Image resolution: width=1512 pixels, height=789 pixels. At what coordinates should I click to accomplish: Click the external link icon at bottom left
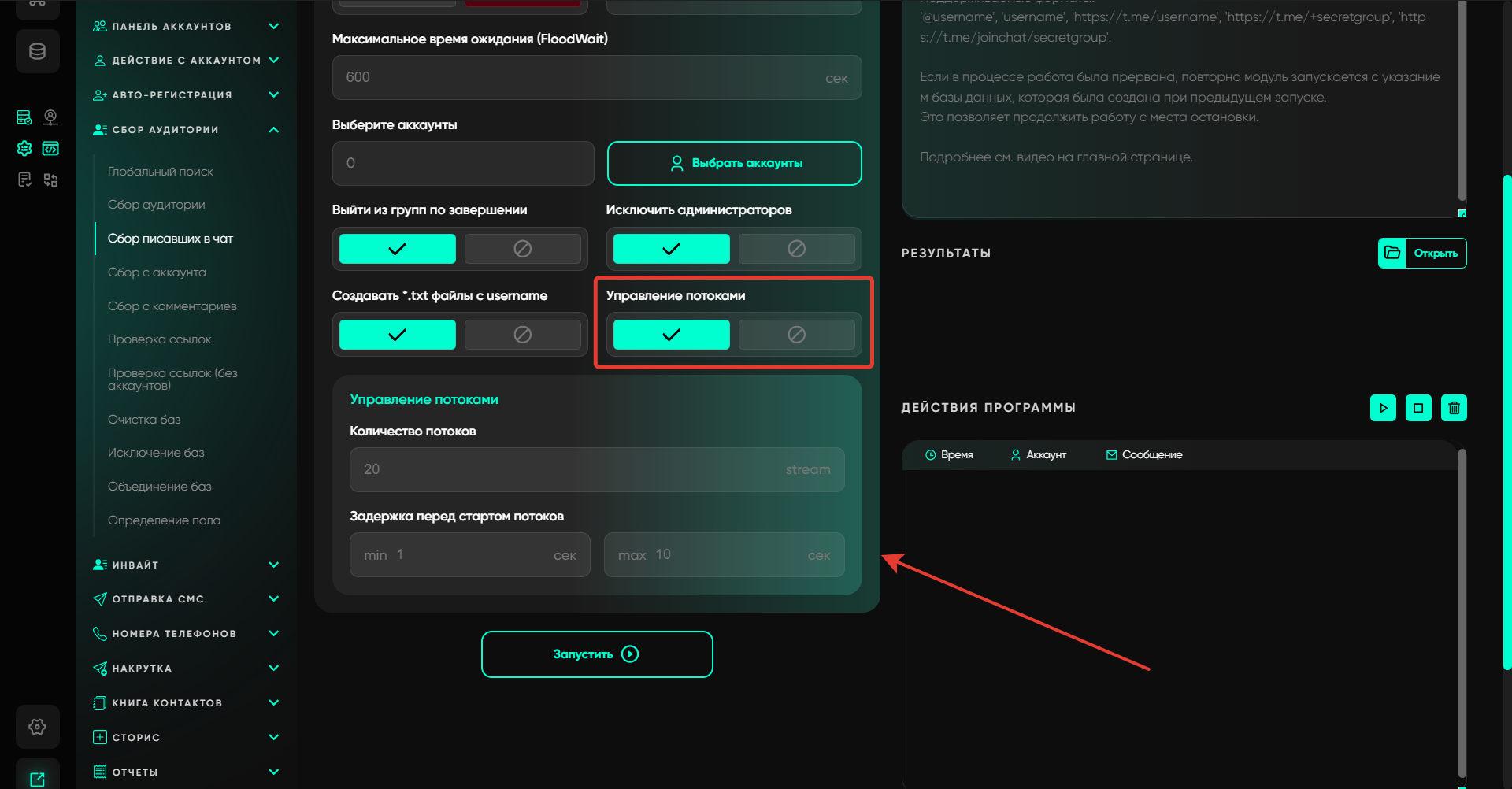[37, 779]
